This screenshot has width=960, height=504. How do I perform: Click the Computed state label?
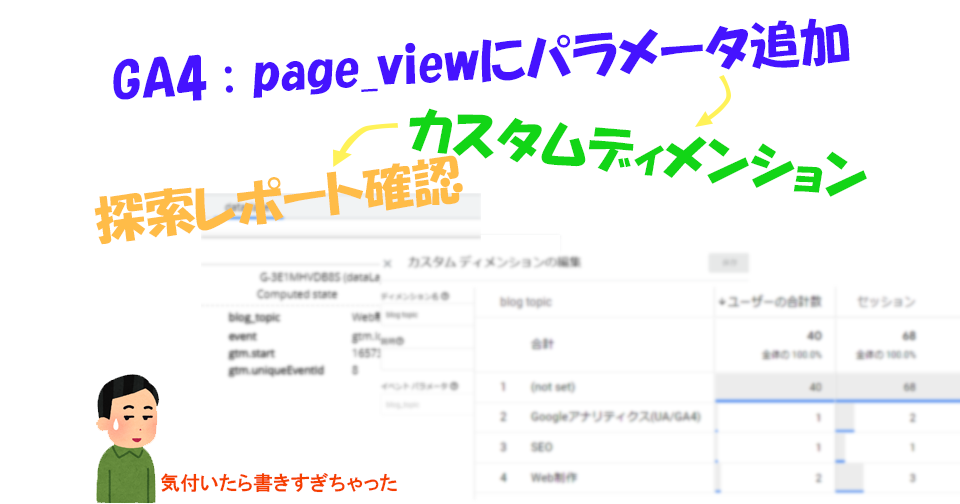click(297, 294)
